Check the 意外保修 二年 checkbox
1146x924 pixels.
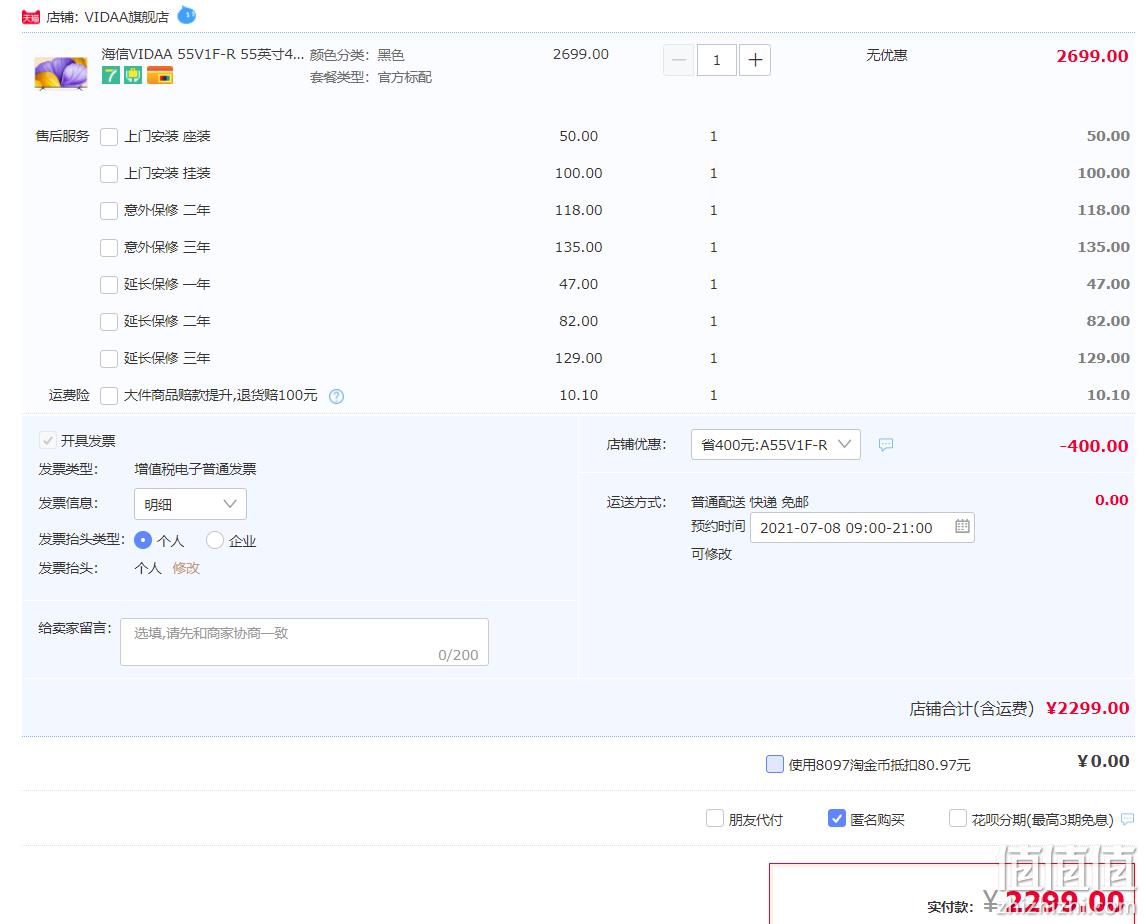point(109,211)
